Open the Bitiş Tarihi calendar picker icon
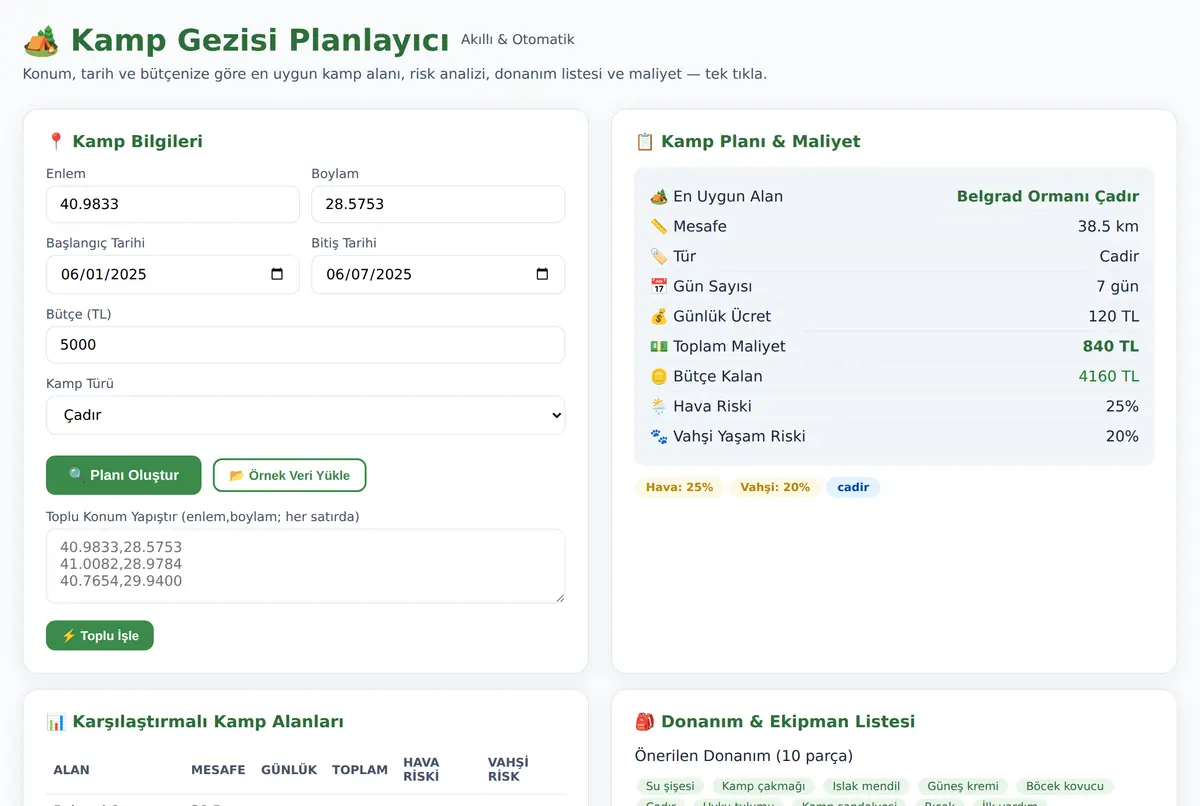Screen dimensions: 1200x806 [542, 274]
